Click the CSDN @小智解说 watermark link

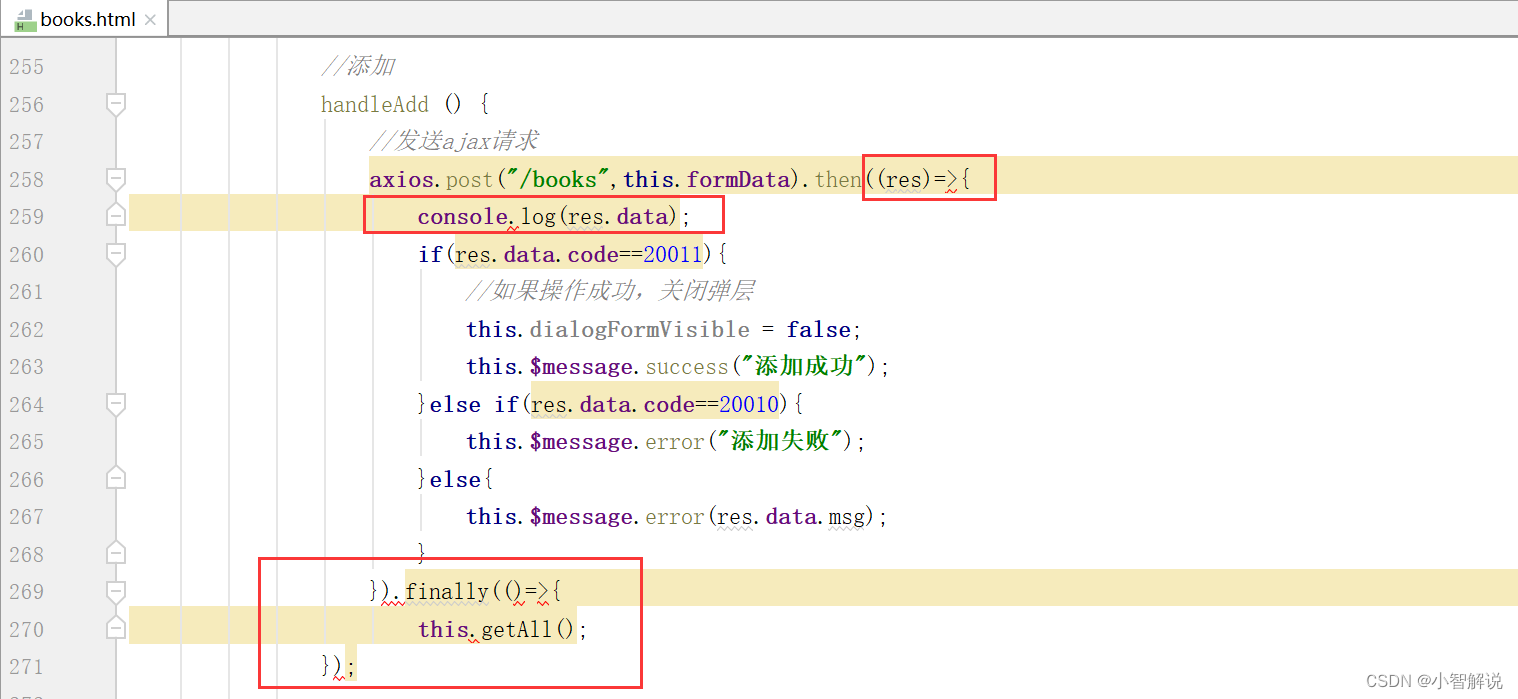pyautogui.click(x=1436, y=680)
